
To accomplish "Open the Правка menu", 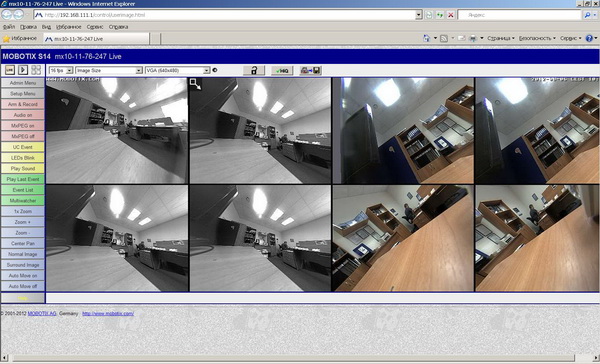I will tap(28, 27).
